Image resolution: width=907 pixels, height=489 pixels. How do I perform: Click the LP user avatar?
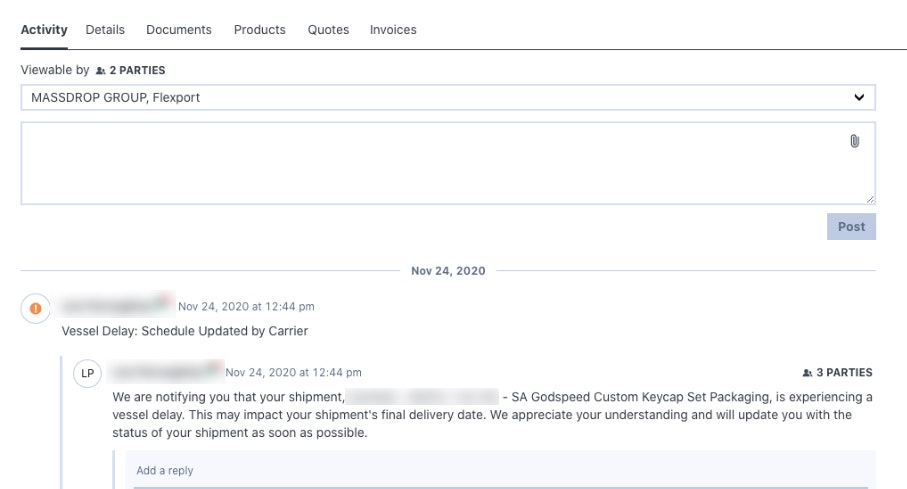(x=88, y=374)
